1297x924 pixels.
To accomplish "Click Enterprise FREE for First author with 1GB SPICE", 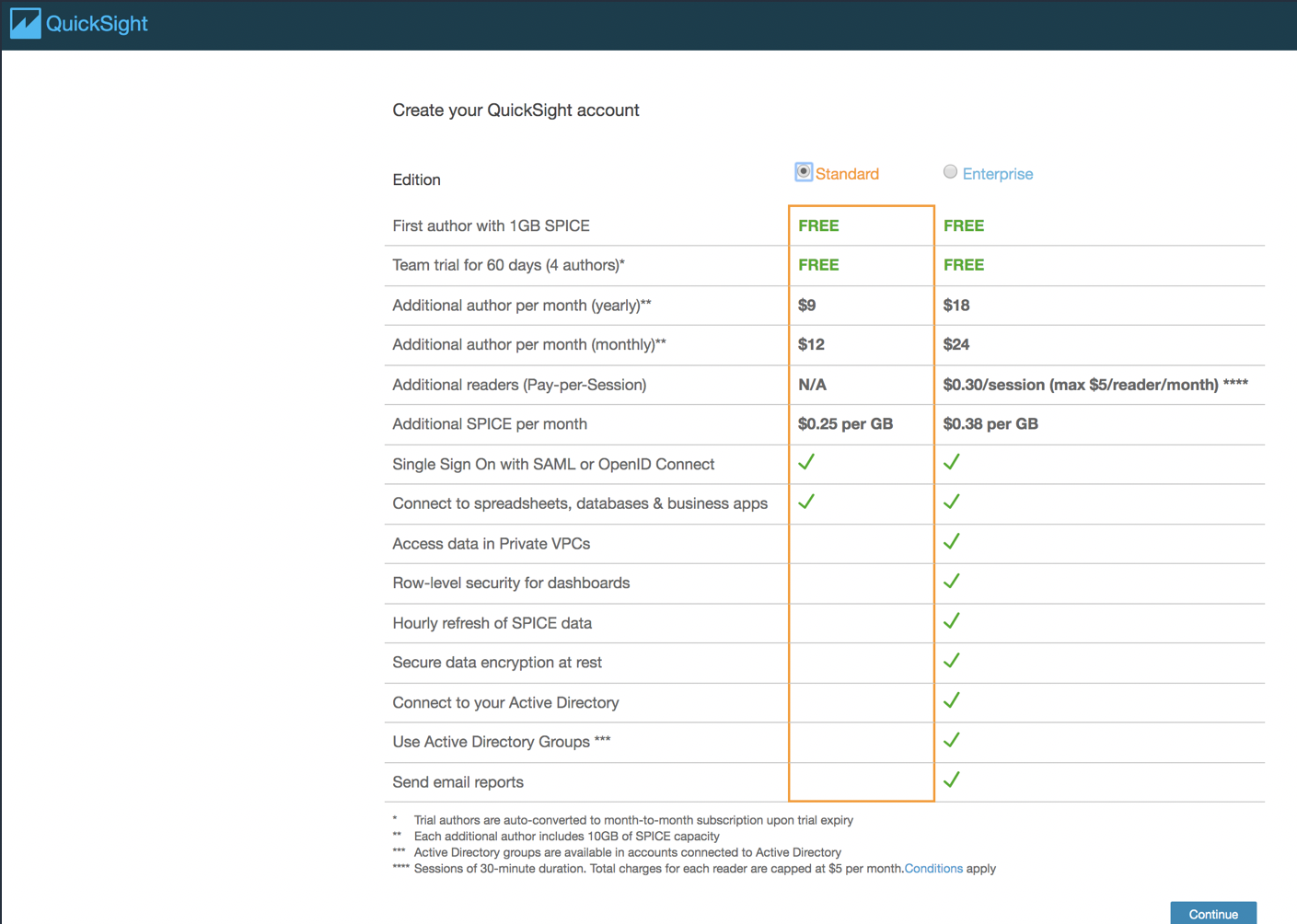I will [964, 225].
